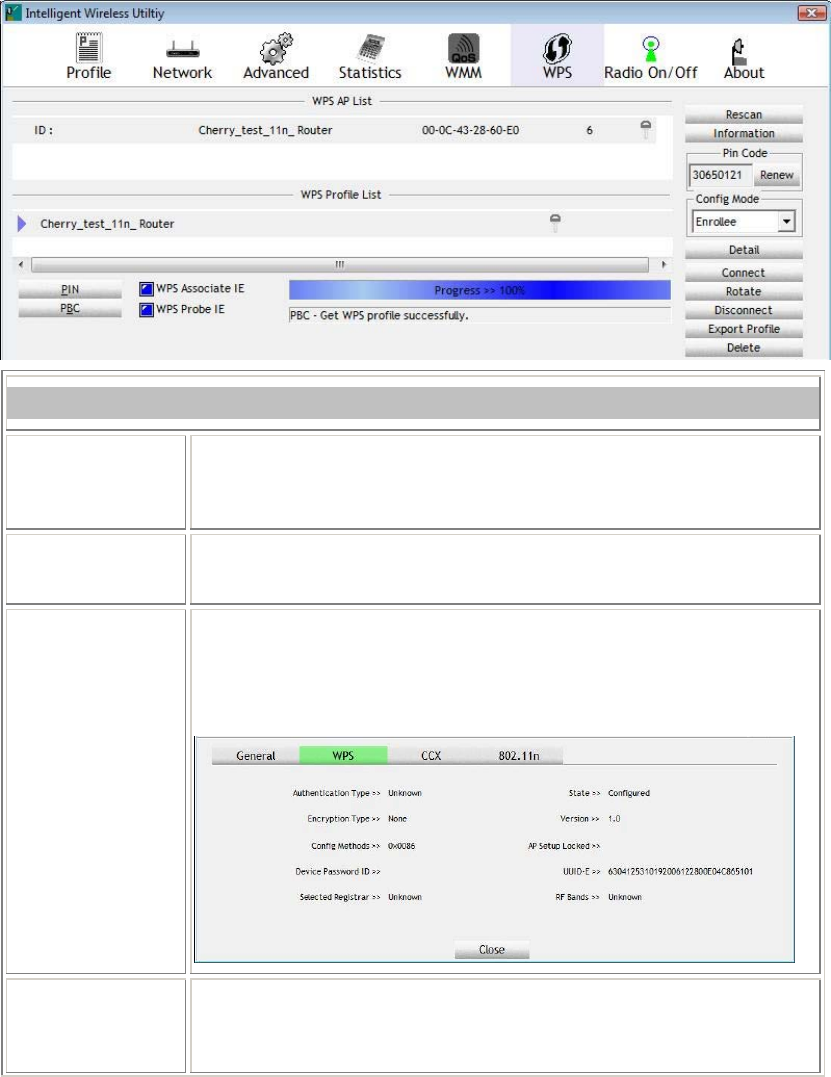Click the key icon in WPS AP List row

[x=646, y=129]
